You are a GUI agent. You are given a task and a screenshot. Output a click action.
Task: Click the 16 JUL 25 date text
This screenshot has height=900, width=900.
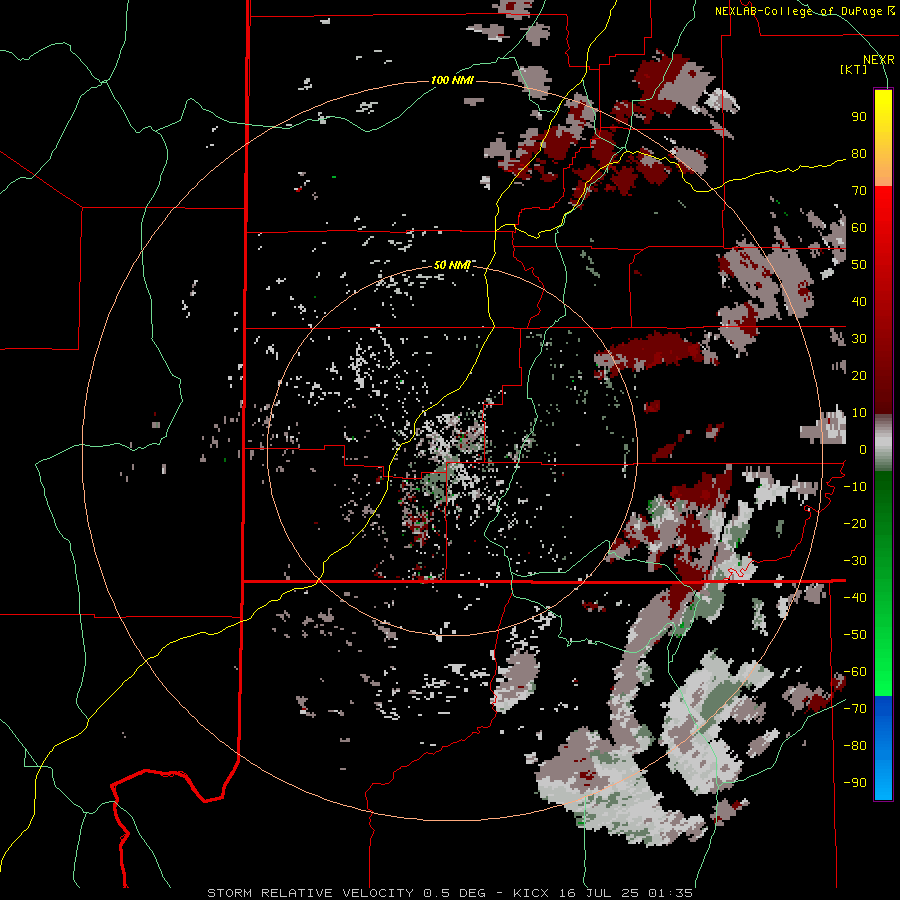click(x=600, y=893)
